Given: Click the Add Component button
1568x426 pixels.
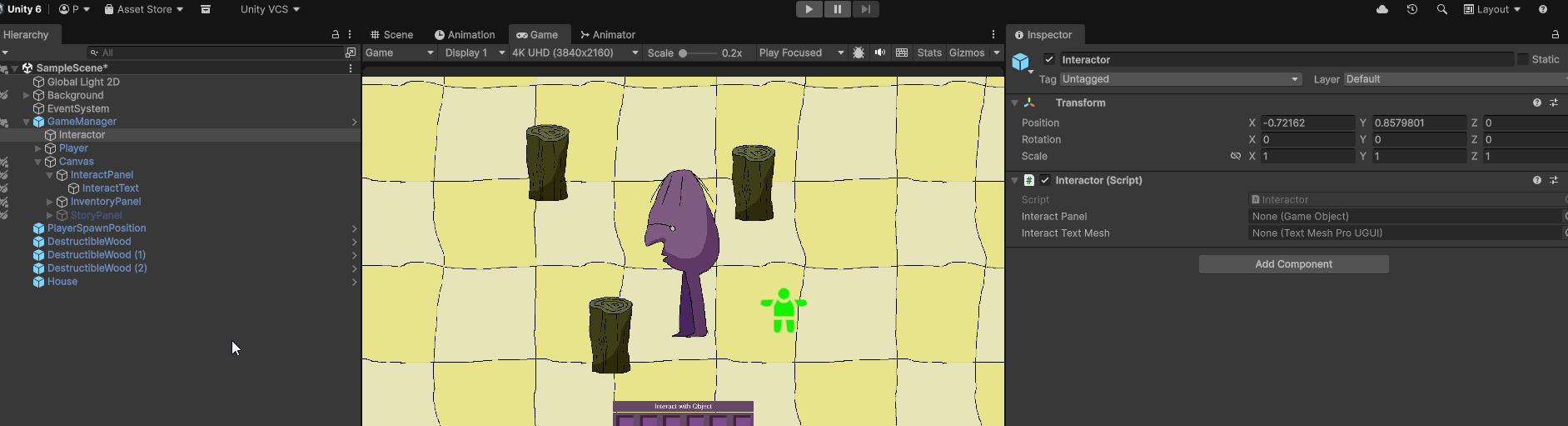Looking at the screenshot, I should tap(1293, 264).
